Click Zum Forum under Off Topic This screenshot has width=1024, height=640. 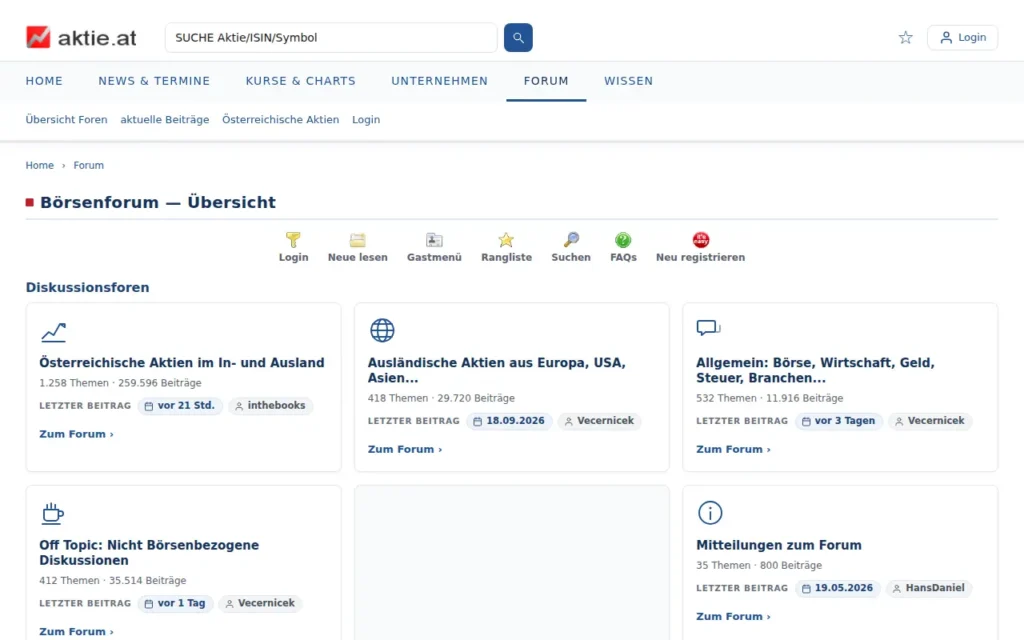pos(76,632)
